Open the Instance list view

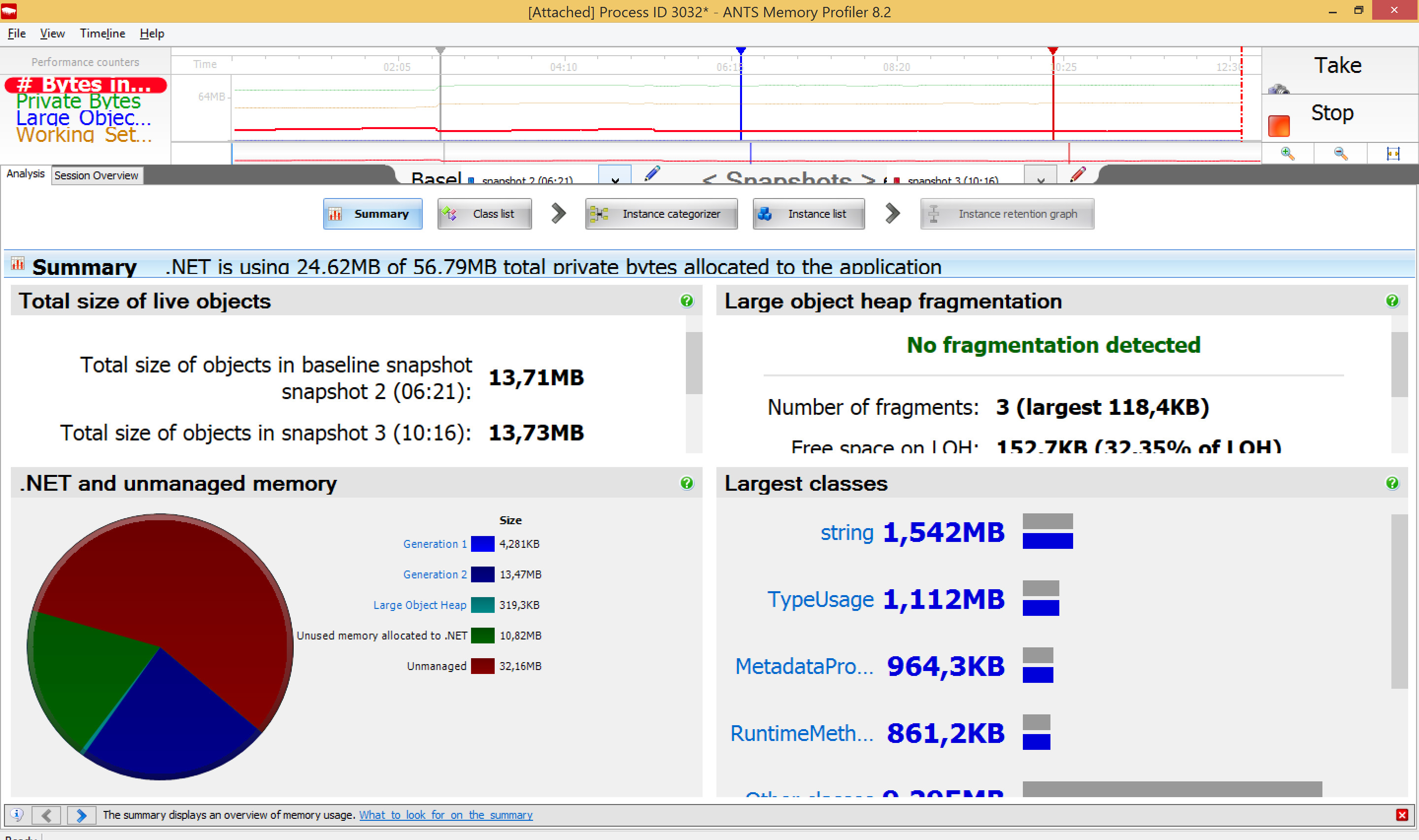808,214
